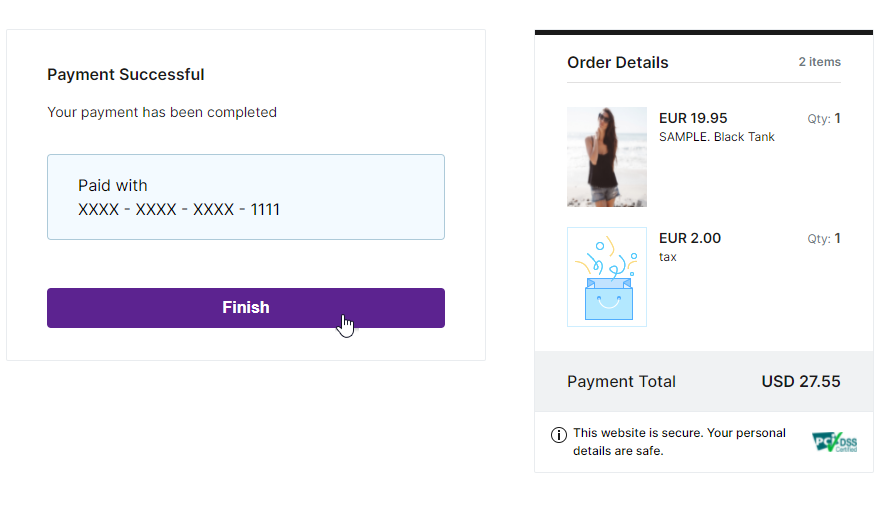
Task: Click the blue shopping bag tax image
Action: pos(606,277)
